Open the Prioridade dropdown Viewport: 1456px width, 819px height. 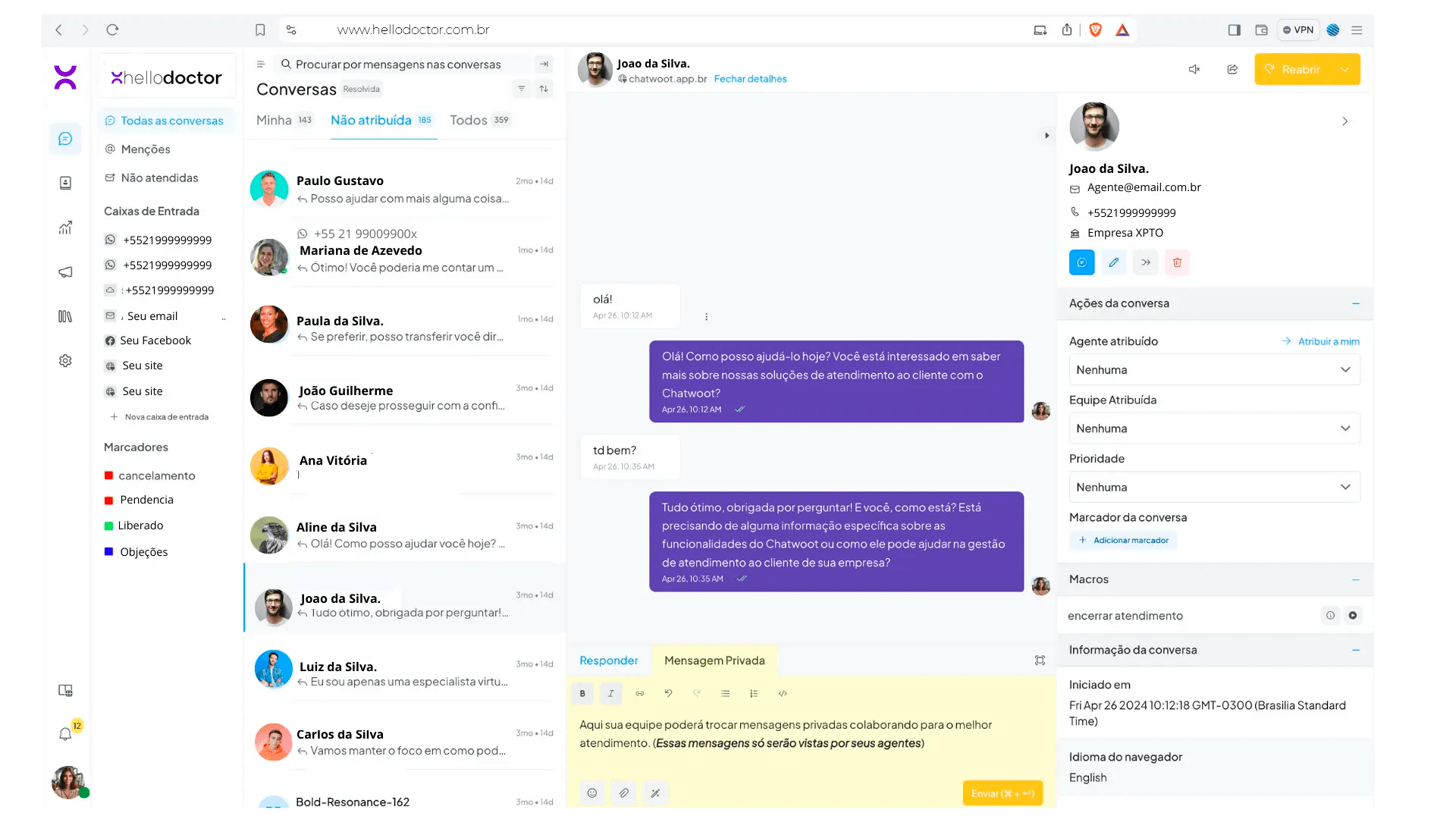click(x=1213, y=487)
